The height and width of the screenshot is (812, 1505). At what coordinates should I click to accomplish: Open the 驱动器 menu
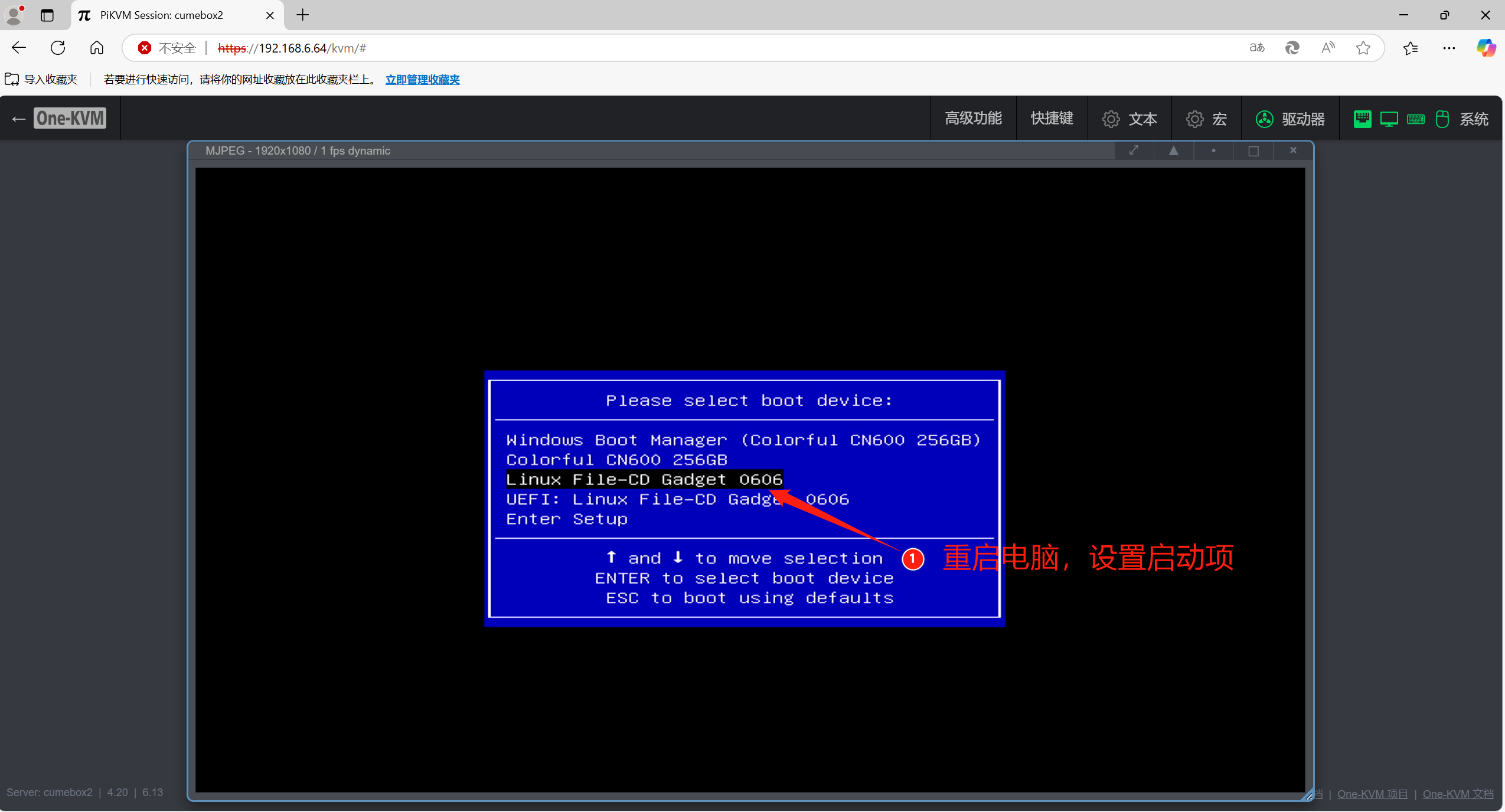(x=1290, y=119)
